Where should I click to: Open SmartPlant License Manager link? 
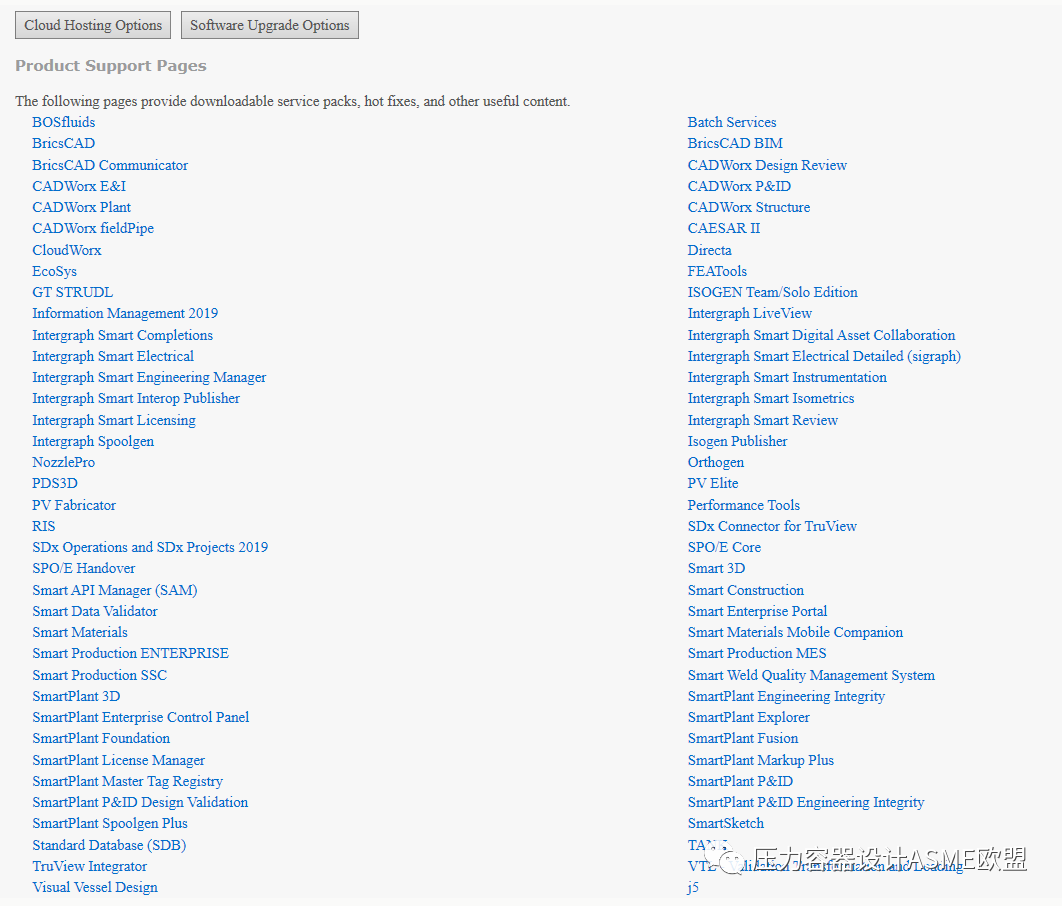[x=118, y=760]
